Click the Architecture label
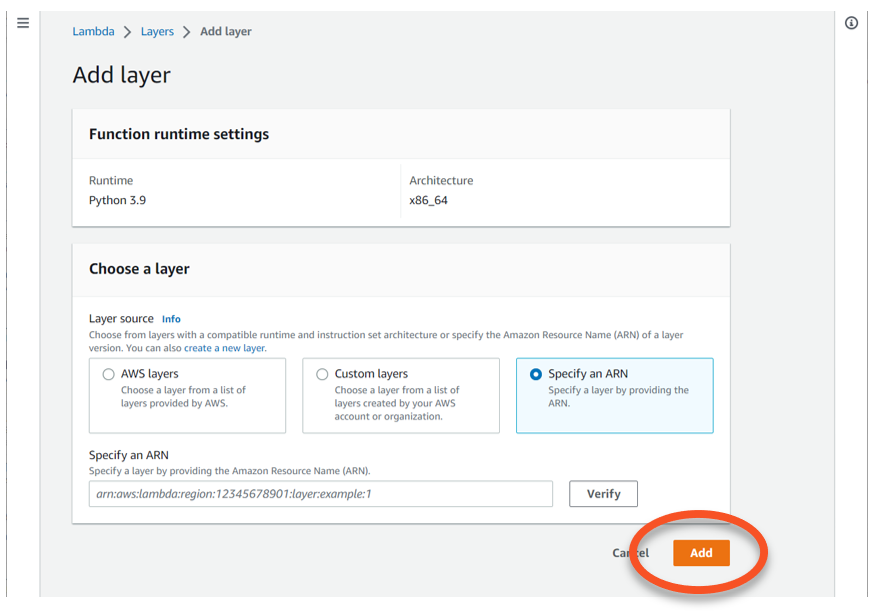Screen dimensions: 874x612 (x=441, y=181)
